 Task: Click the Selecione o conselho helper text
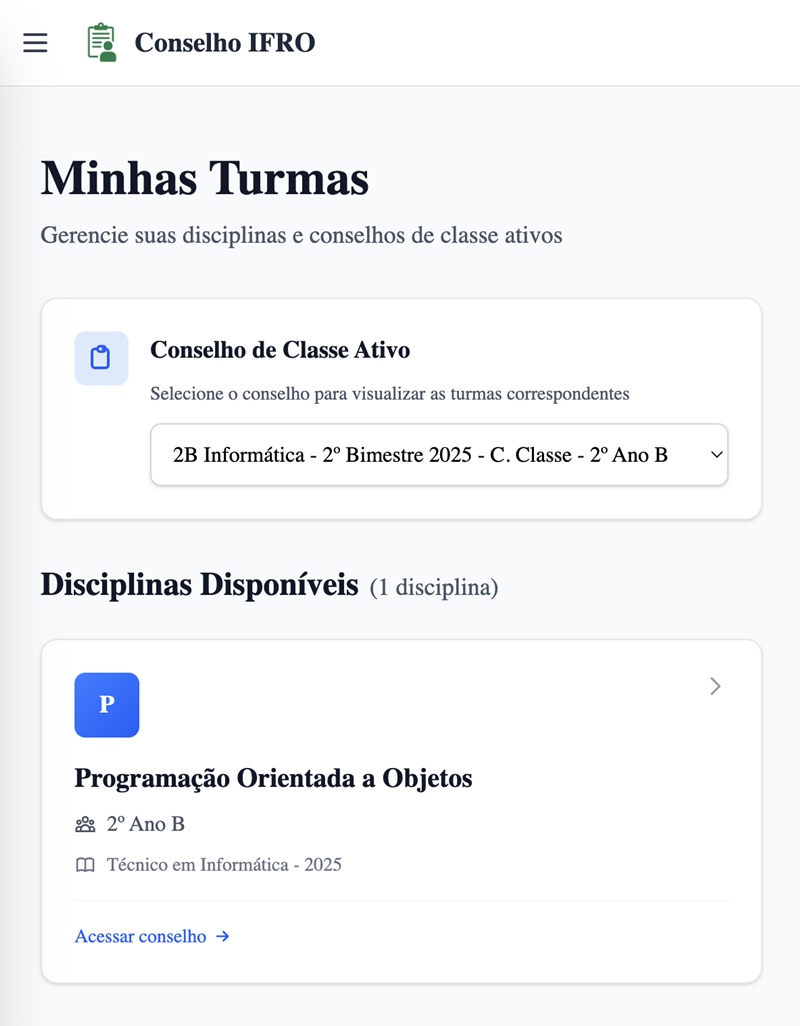390,394
